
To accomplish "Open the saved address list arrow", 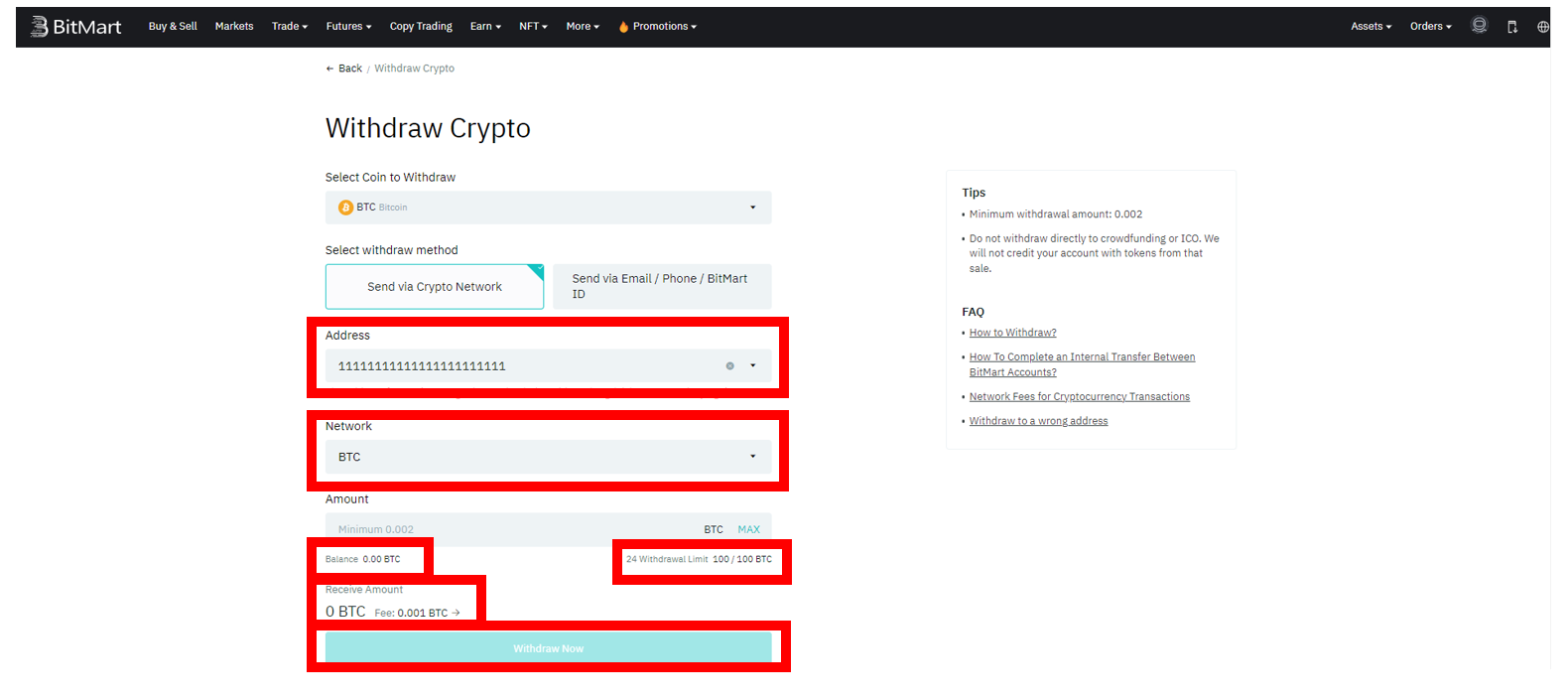I will point(753,366).
